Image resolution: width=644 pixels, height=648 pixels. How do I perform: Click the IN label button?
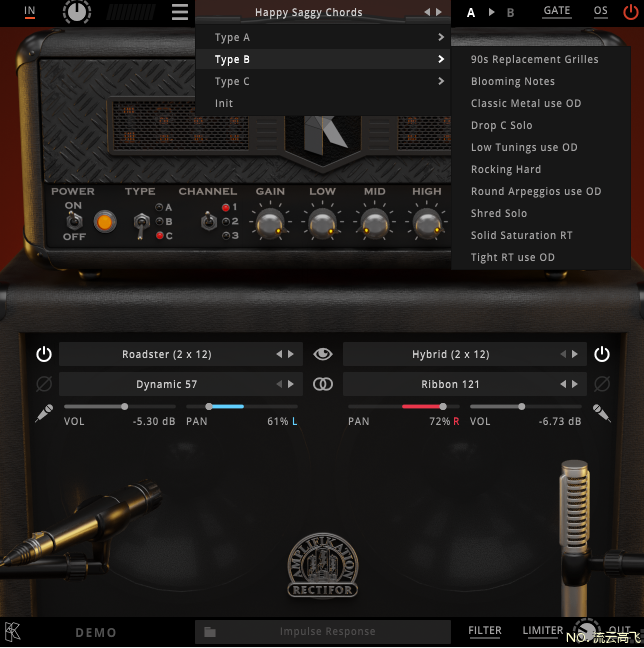point(29,11)
